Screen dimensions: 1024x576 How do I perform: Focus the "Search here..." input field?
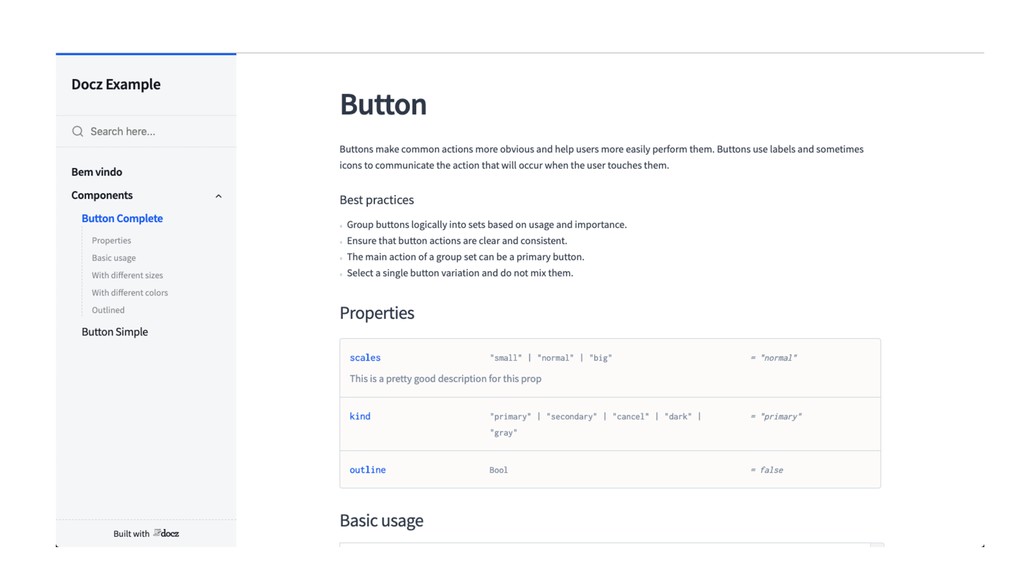(150, 131)
